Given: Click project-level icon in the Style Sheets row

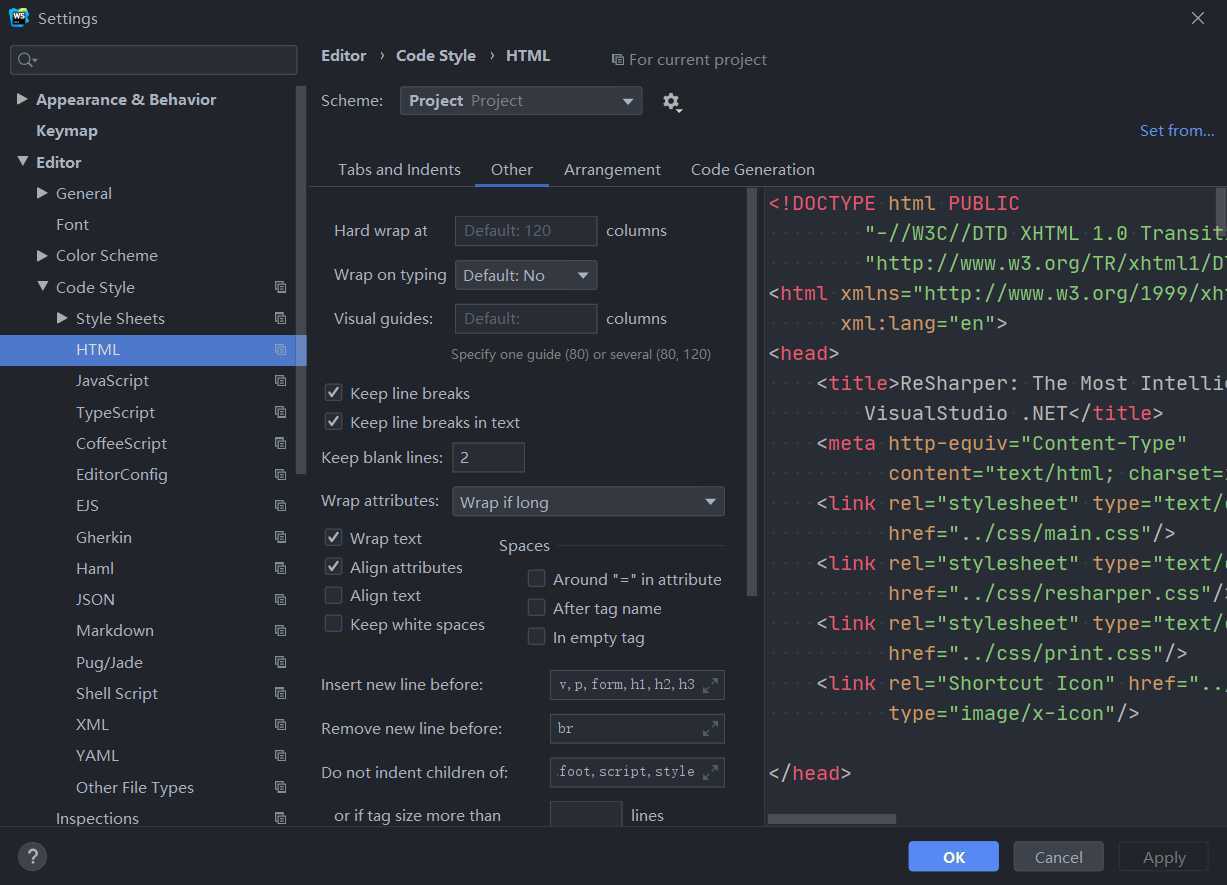Looking at the screenshot, I should pos(280,318).
